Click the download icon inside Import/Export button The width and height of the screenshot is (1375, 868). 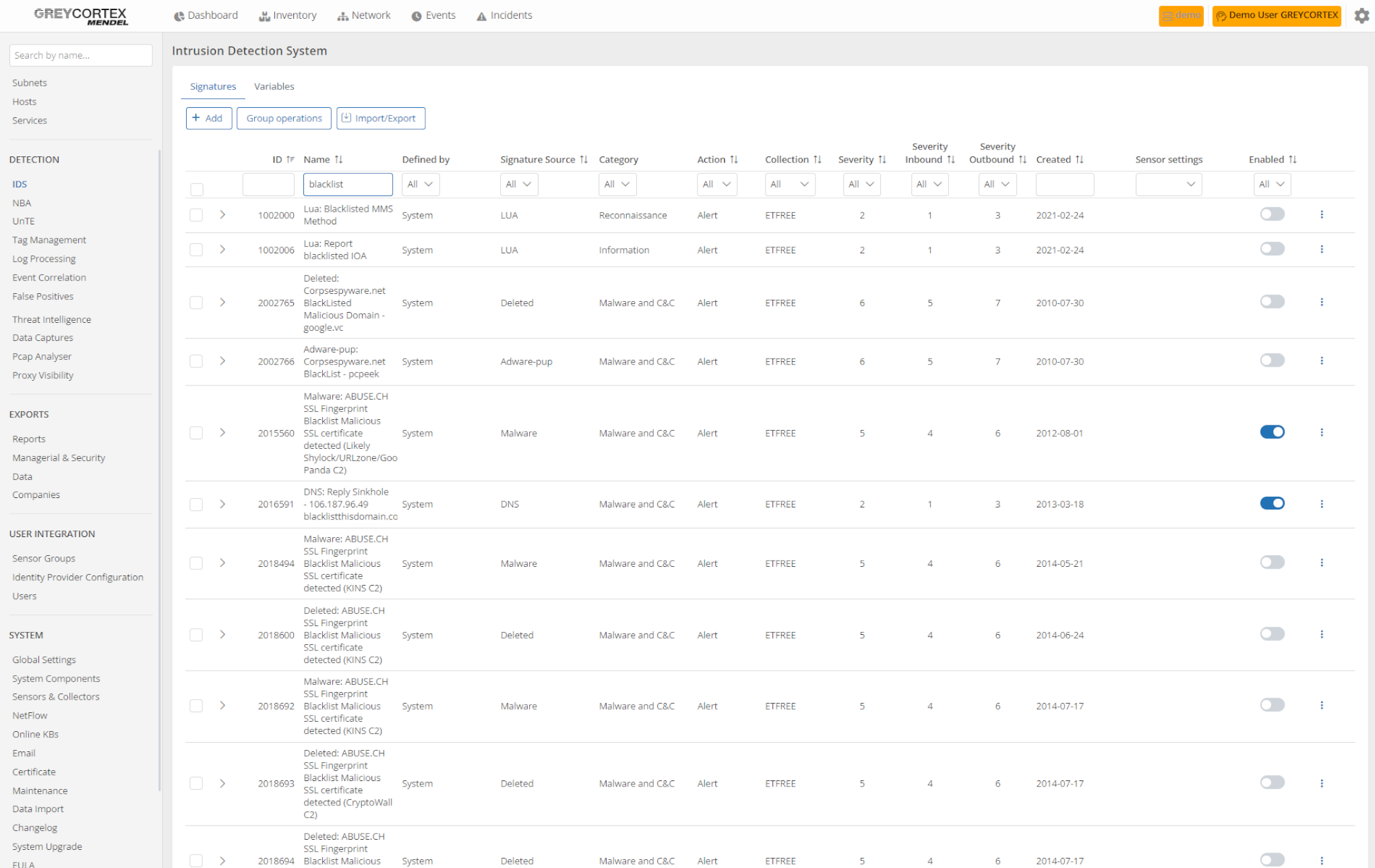coord(346,117)
